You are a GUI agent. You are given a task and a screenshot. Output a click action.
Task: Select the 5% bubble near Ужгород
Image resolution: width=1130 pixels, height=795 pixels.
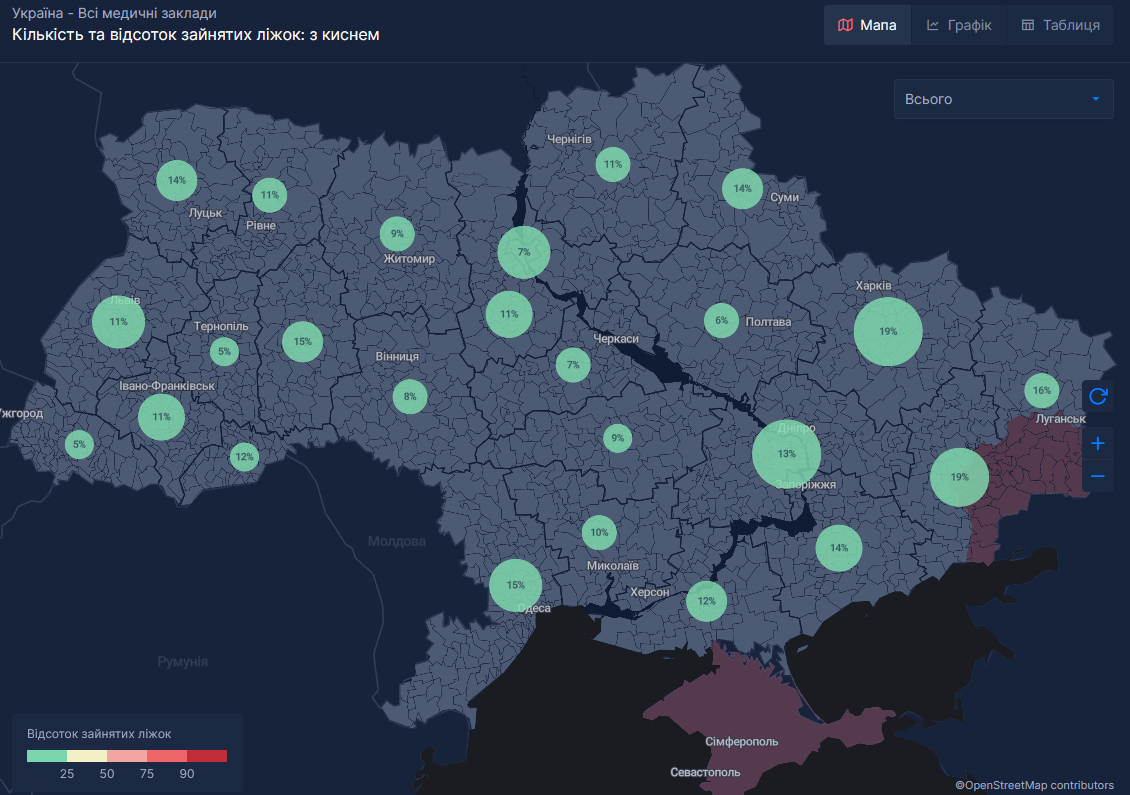79,445
